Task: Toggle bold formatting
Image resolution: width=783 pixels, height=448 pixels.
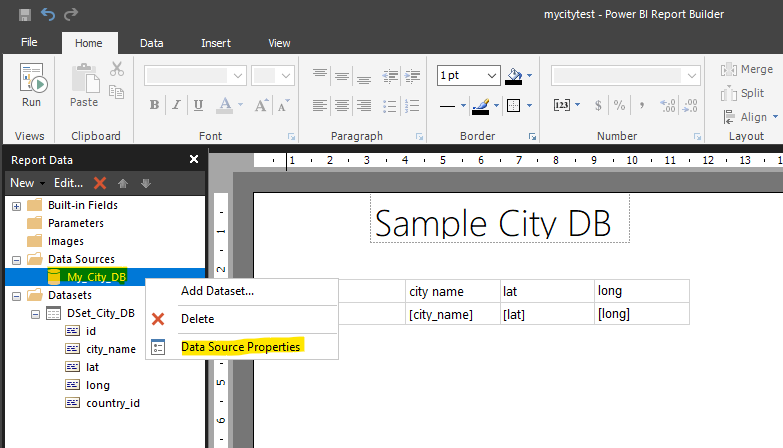Action: pyautogui.click(x=154, y=105)
